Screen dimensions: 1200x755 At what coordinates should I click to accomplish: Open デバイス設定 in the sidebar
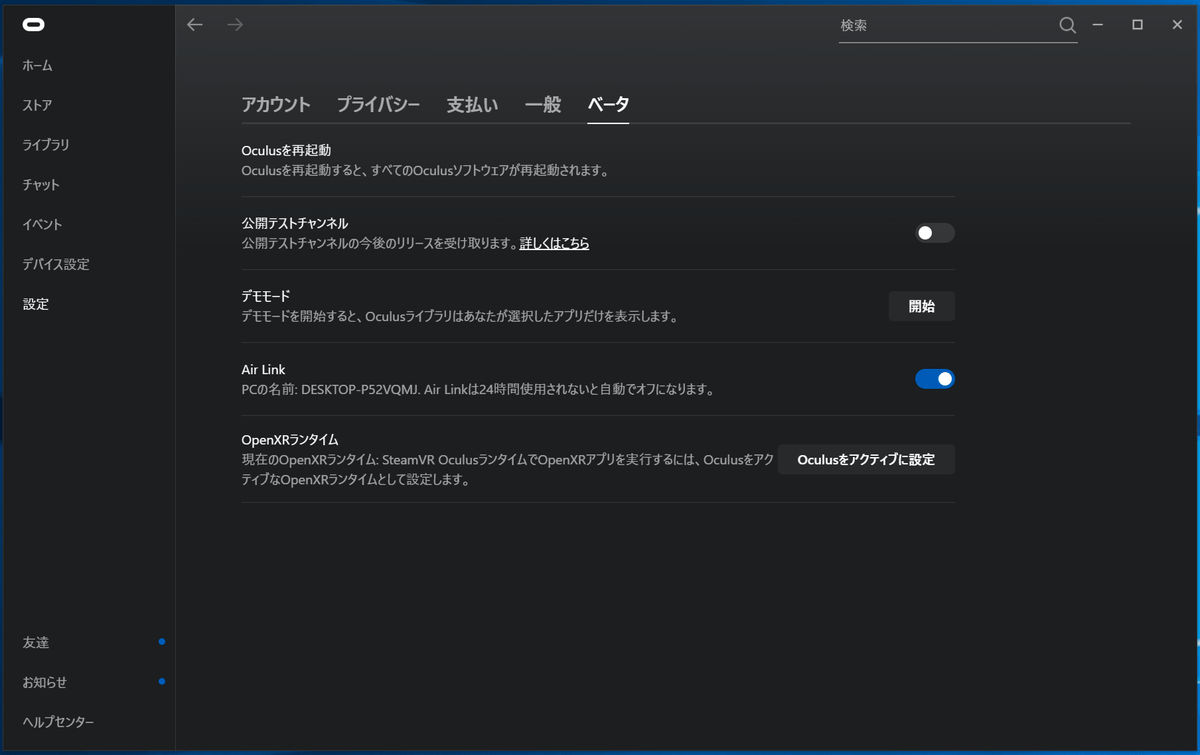click(56, 265)
